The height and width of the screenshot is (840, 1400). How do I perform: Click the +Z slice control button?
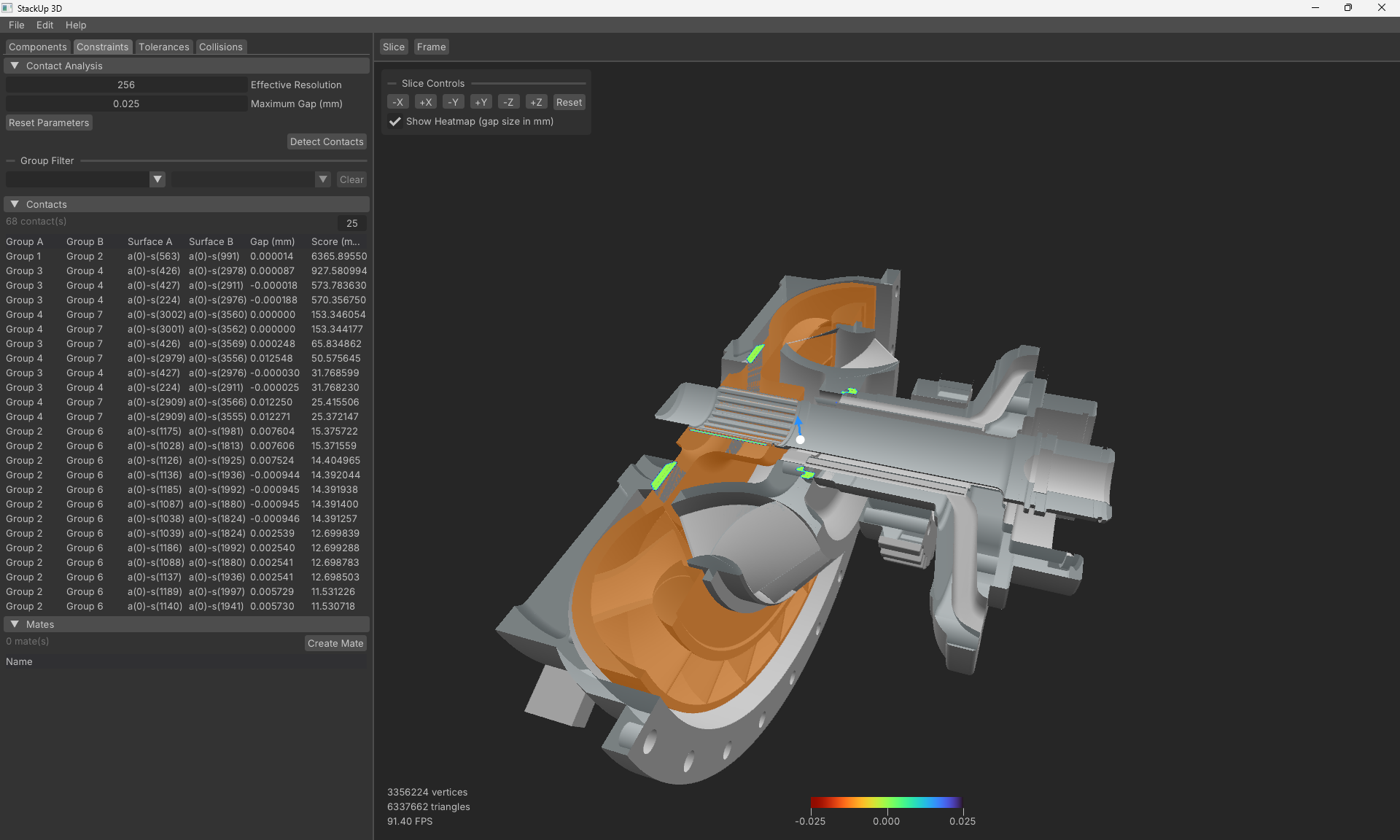pyautogui.click(x=536, y=101)
